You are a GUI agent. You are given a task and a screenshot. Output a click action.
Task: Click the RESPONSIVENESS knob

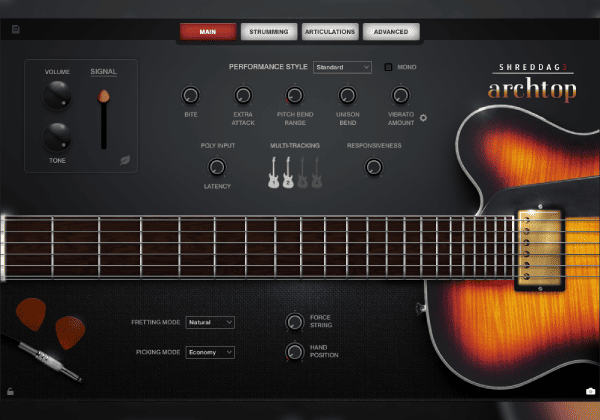click(374, 167)
